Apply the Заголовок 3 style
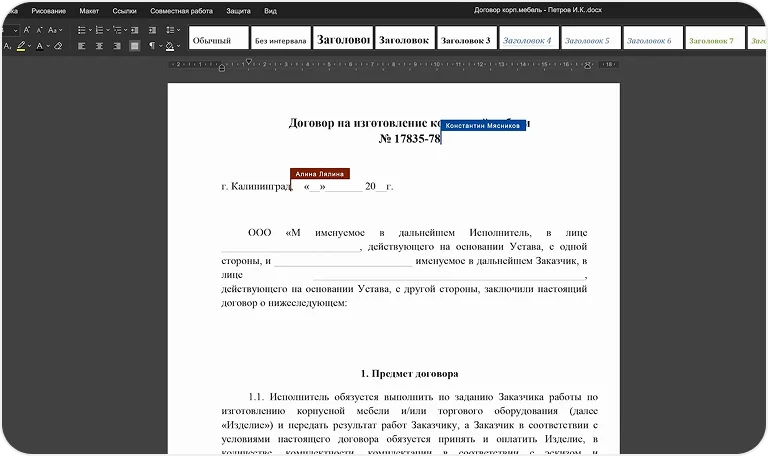Screen dimensions: 768x456 tap(465, 41)
